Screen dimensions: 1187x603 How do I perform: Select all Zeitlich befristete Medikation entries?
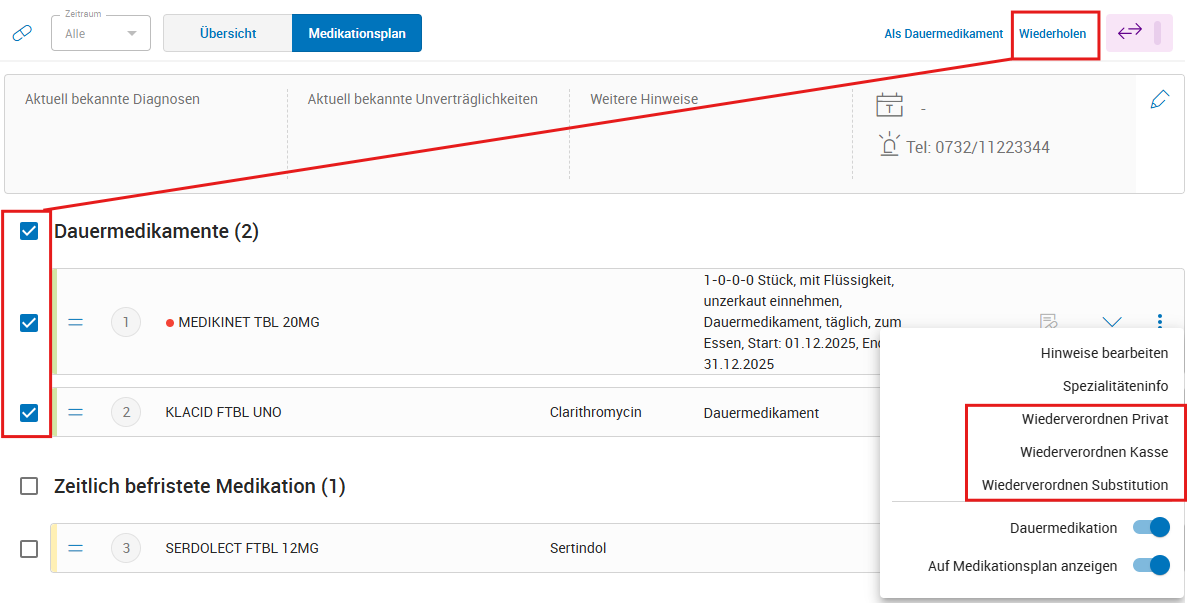point(29,486)
